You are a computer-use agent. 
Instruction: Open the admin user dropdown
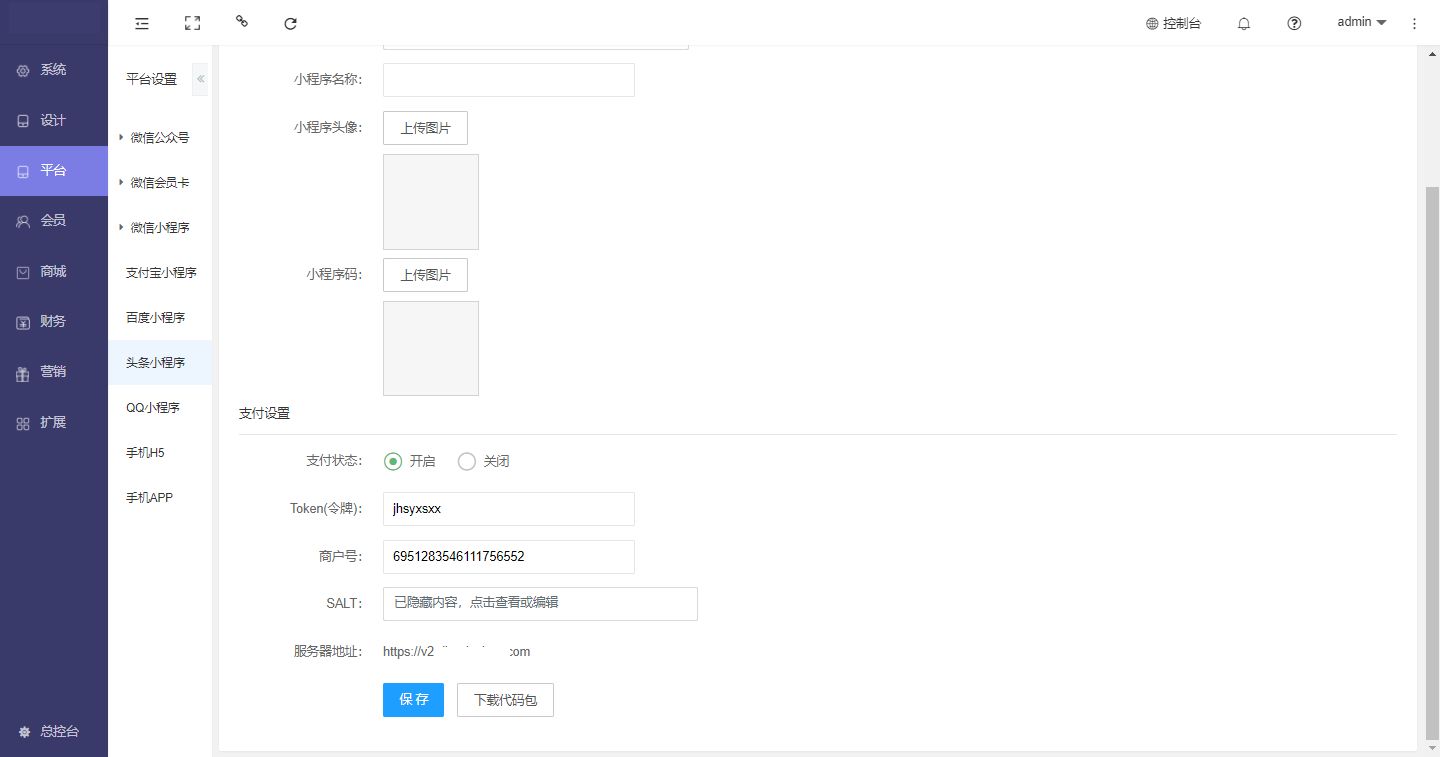pos(1361,22)
